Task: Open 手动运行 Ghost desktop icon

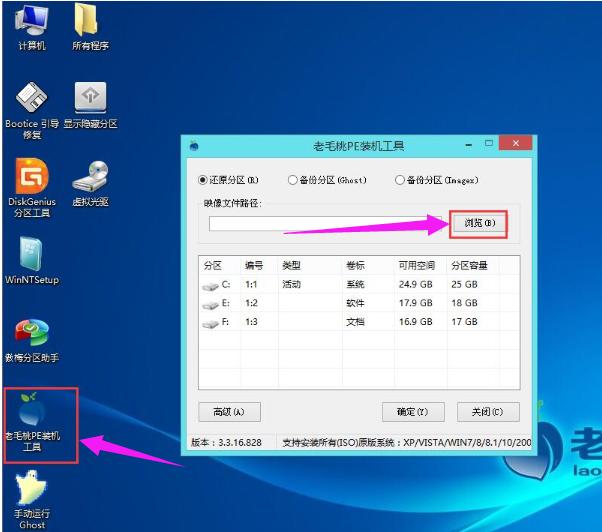Action: click(31, 490)
